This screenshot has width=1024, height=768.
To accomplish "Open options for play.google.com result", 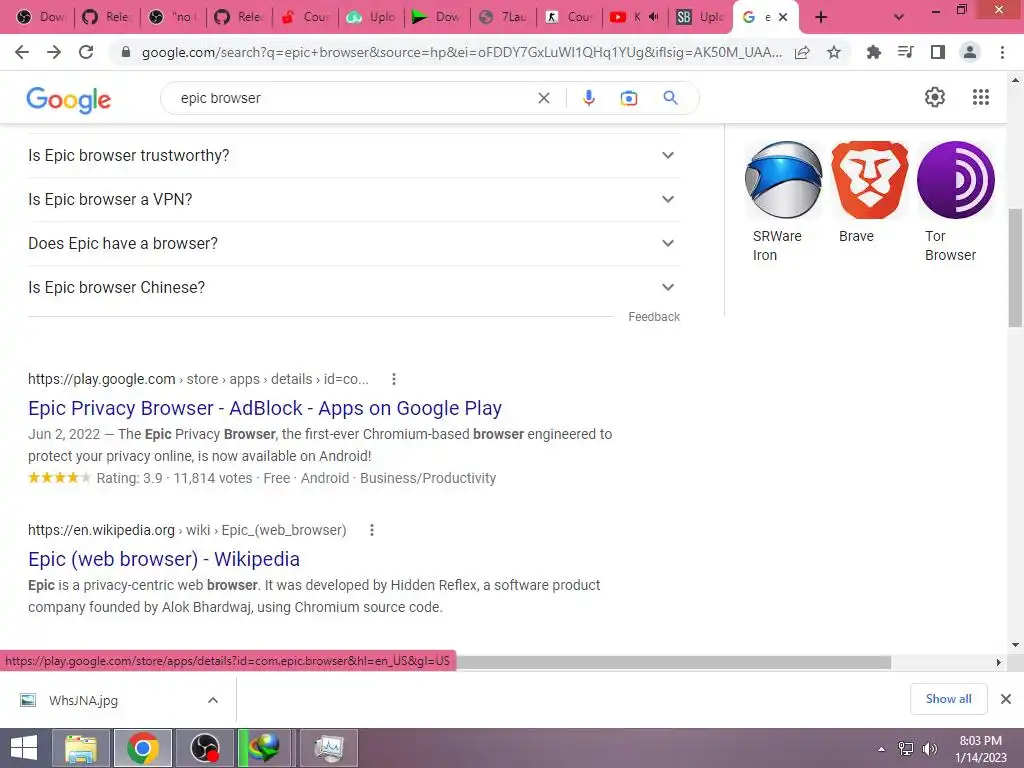I will click(x=394, y=379).
